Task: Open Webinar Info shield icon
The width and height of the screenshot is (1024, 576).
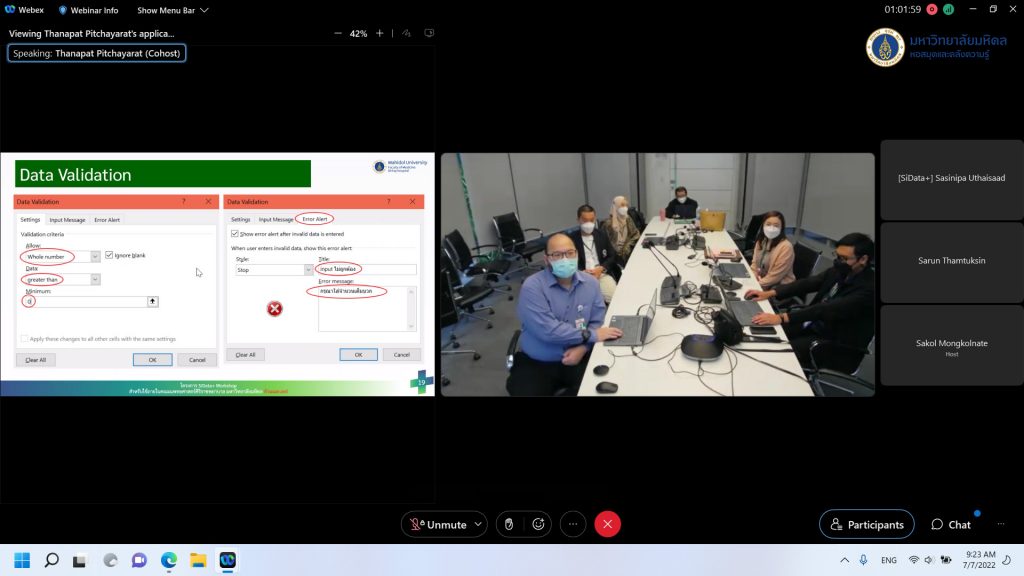Action: [63, 10]
